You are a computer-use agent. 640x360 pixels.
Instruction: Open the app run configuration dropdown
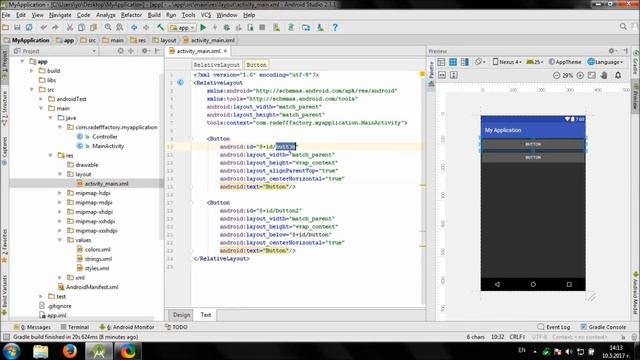(x=182, y=27)
